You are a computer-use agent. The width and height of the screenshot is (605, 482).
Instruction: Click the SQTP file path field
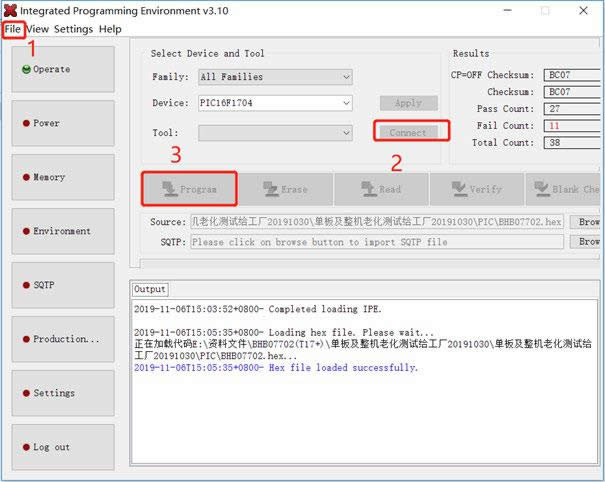(376, 242)
